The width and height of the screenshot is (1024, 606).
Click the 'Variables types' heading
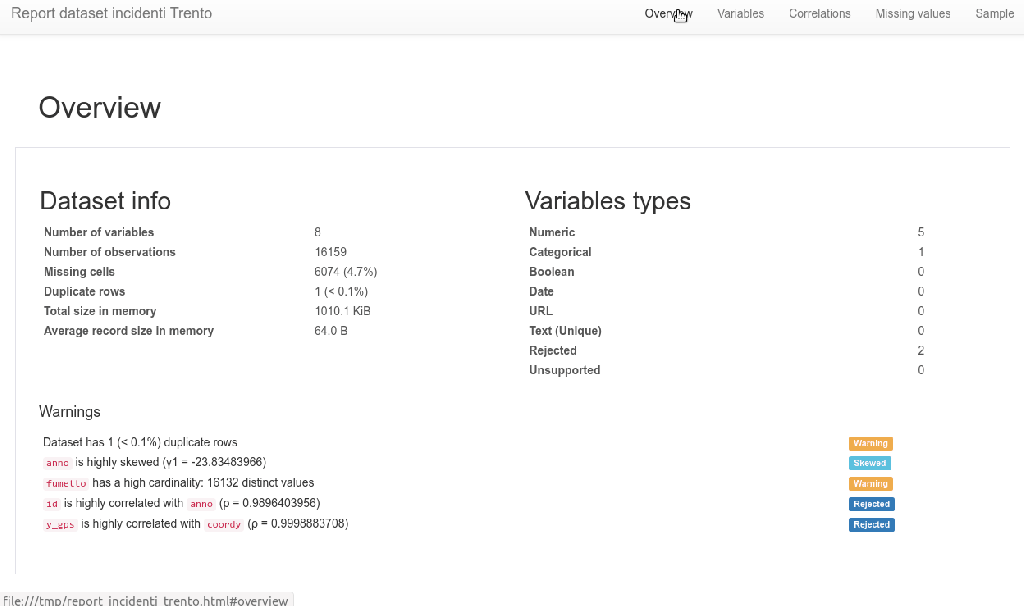click(607, 200)
